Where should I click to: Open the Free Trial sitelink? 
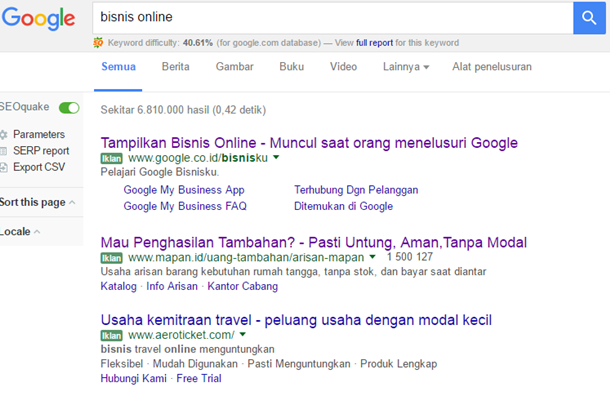tap(199, 379)
